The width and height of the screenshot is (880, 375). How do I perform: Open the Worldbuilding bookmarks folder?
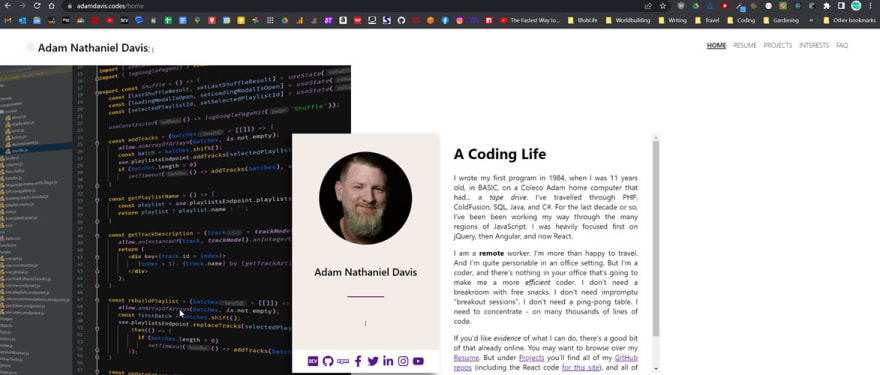pyautogui.click(x=627, y=20)
